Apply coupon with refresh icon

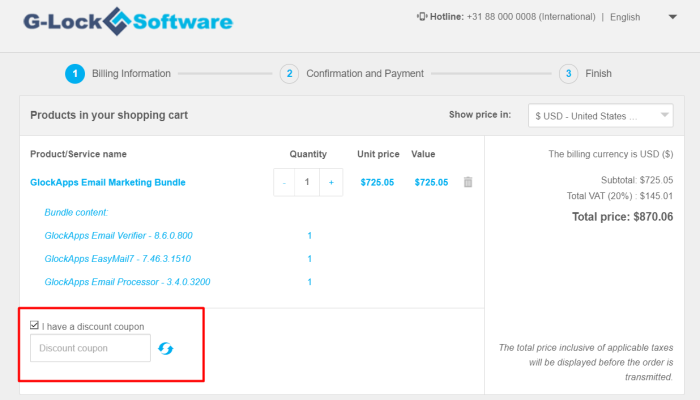[x=166, y=349]
